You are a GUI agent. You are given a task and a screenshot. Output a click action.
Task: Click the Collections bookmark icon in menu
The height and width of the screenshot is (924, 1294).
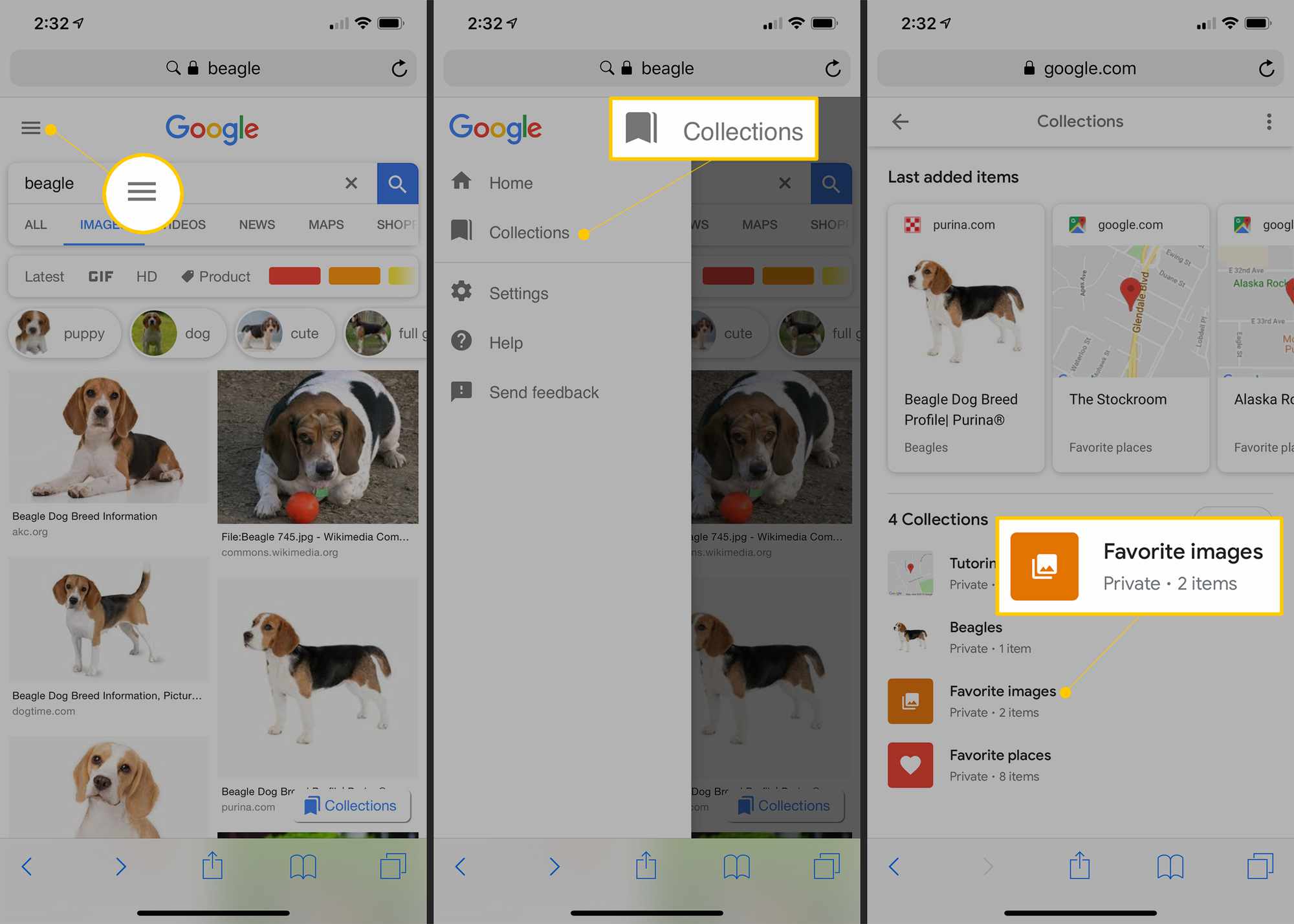coord(459,232)
